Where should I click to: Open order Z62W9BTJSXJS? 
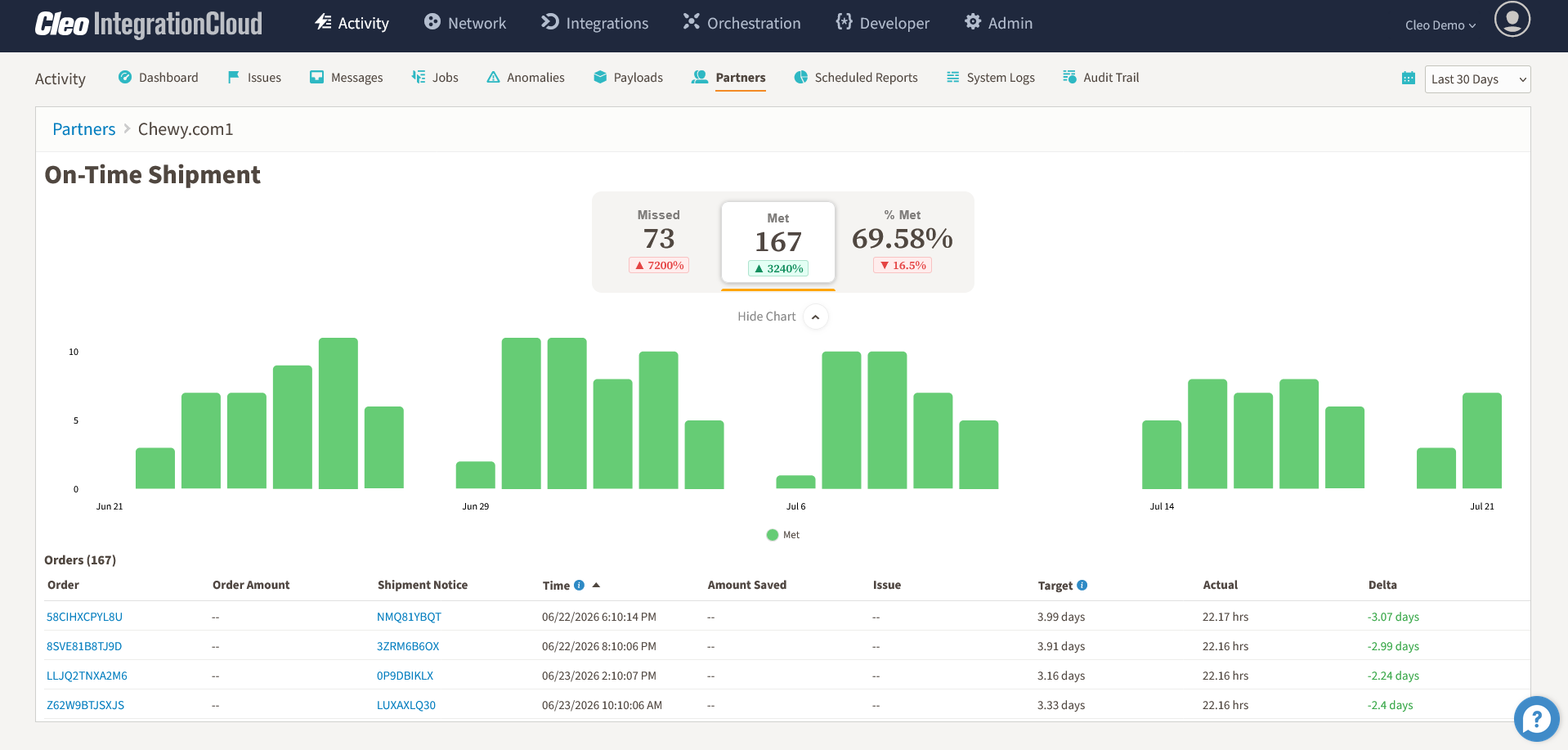(x=85, y=705)
